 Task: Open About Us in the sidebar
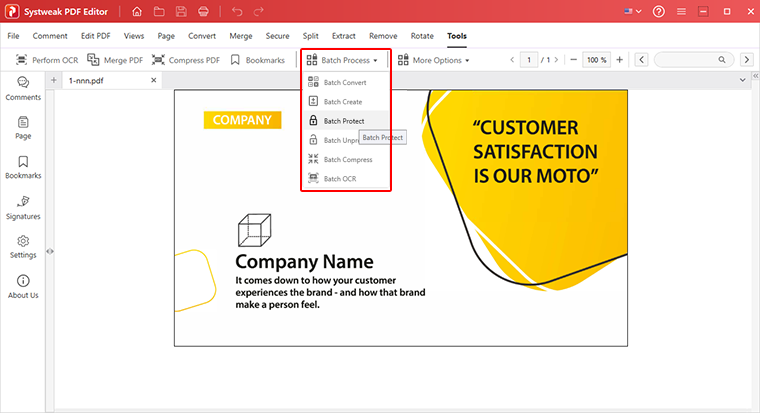23,286
